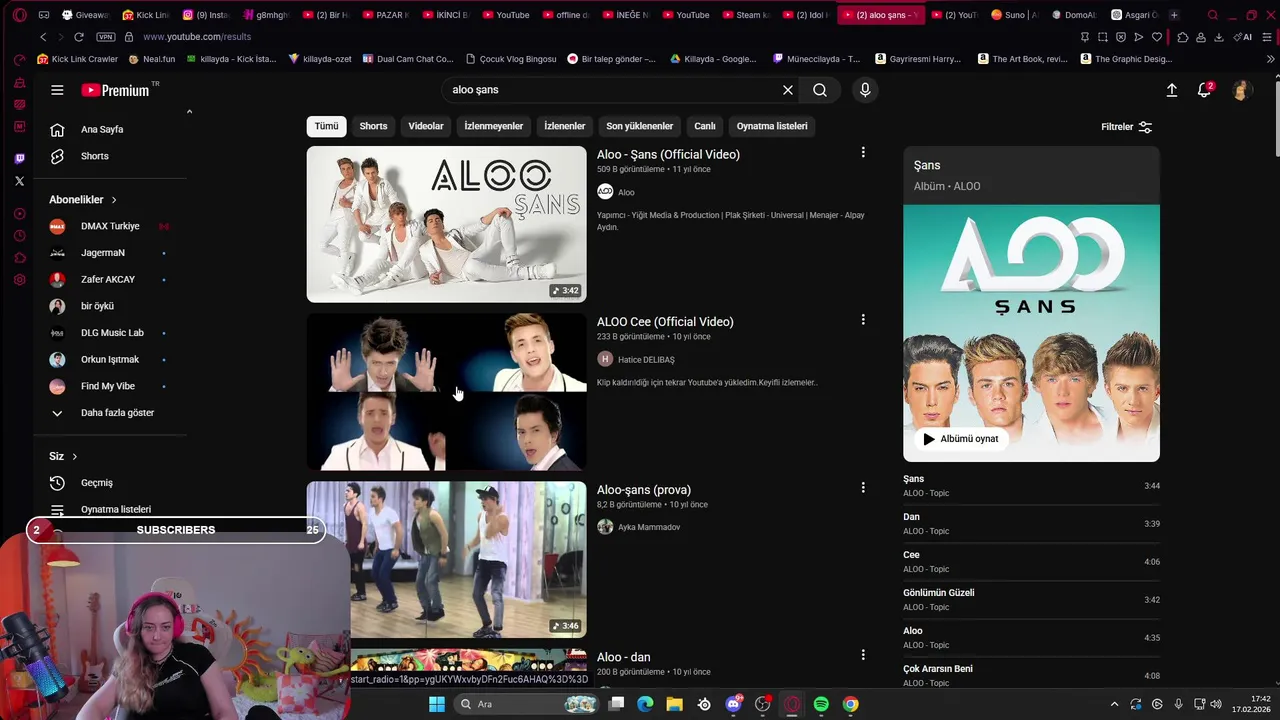
Task: Search by voice with microphone icon
Action: [x=865, y=90]
